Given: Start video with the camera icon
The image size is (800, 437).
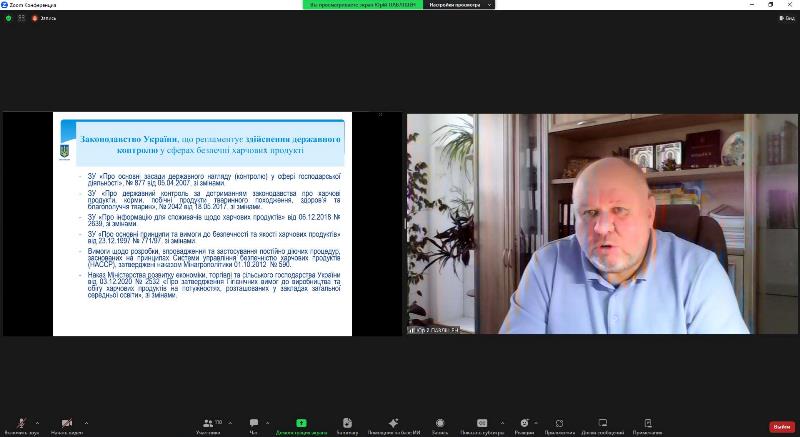Looking at the screenshot, I should [67, 423].
